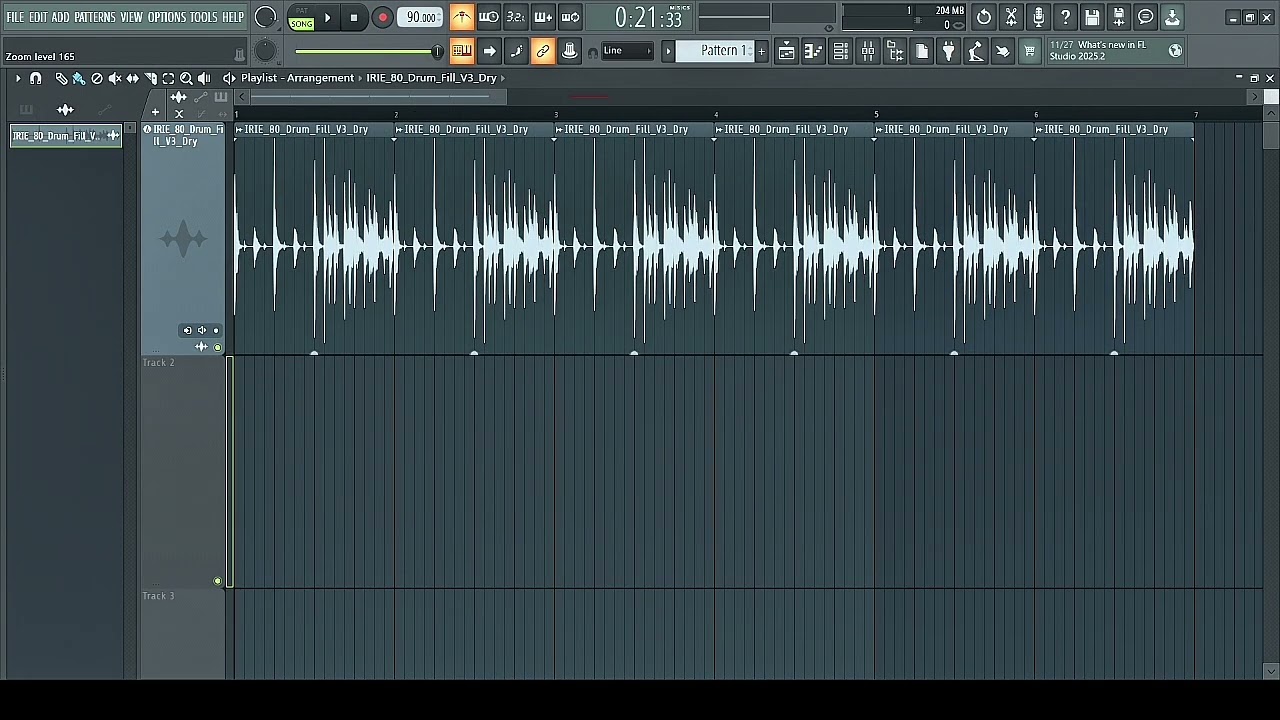Screen dimensions: 1280x720
Task: Open the Browser view
Action: tap(894, 51)
